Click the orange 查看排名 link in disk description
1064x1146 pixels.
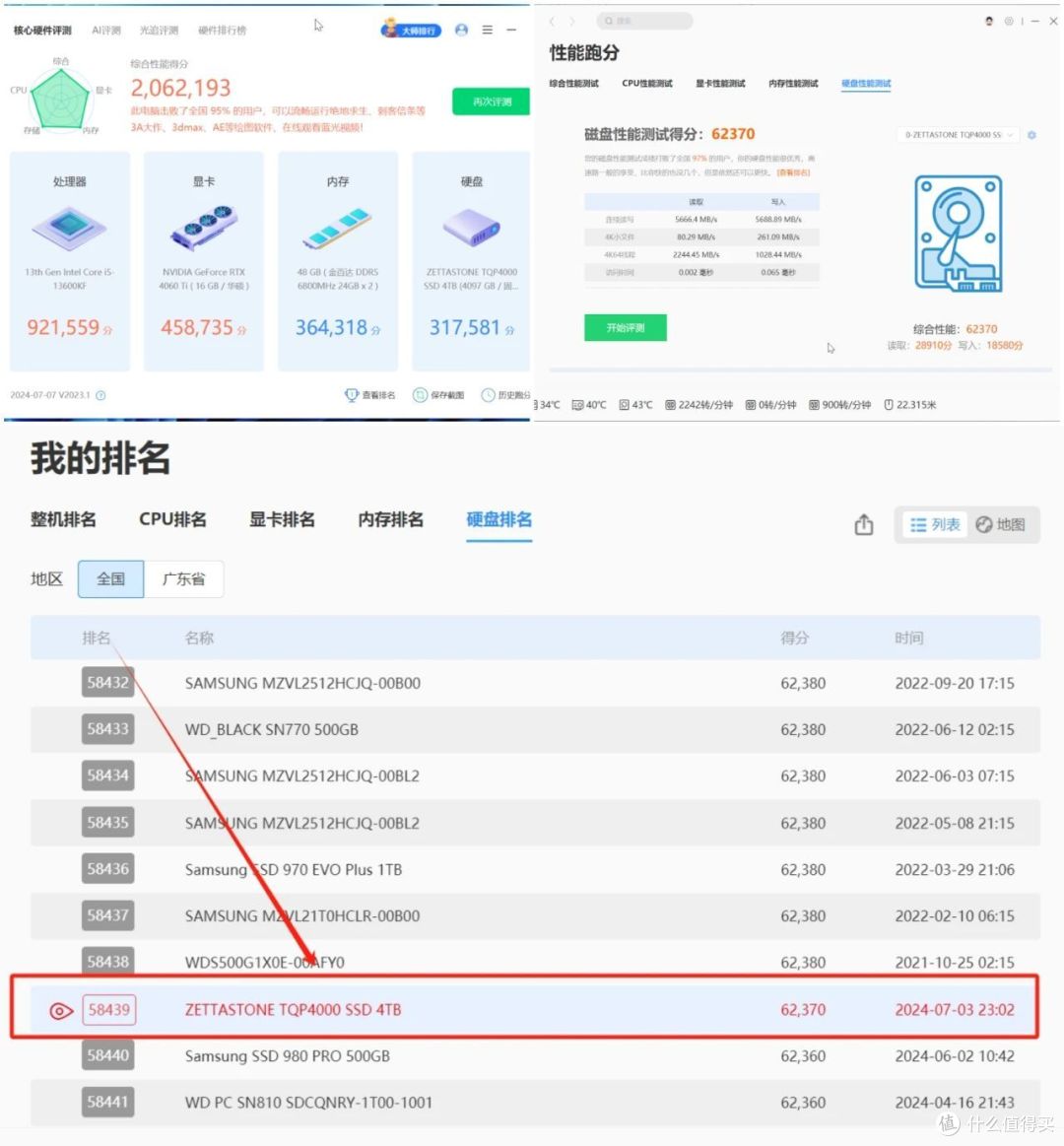coord(793,172)
